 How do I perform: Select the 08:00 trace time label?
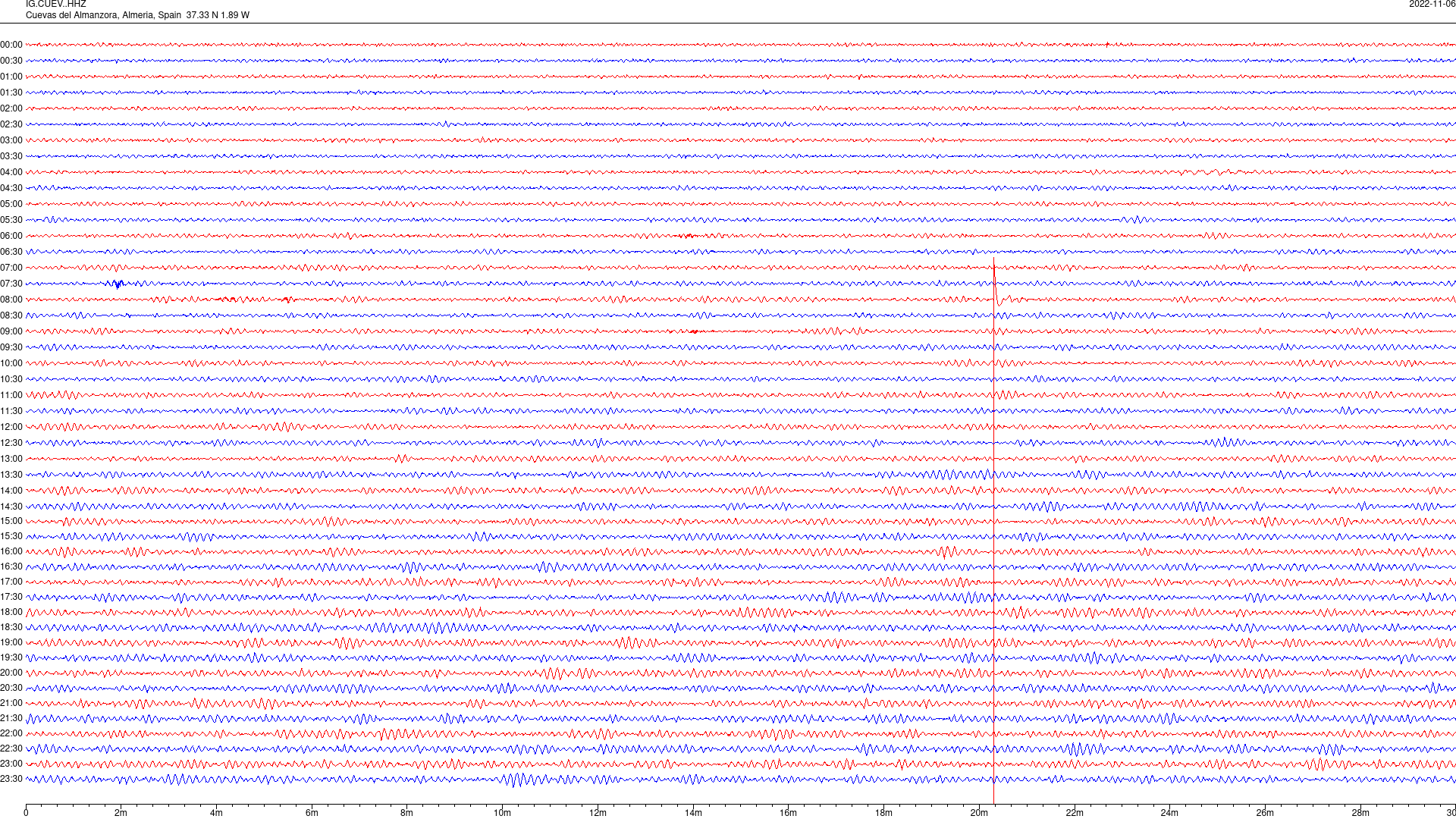pyautogui.click(x=11, y=300)
